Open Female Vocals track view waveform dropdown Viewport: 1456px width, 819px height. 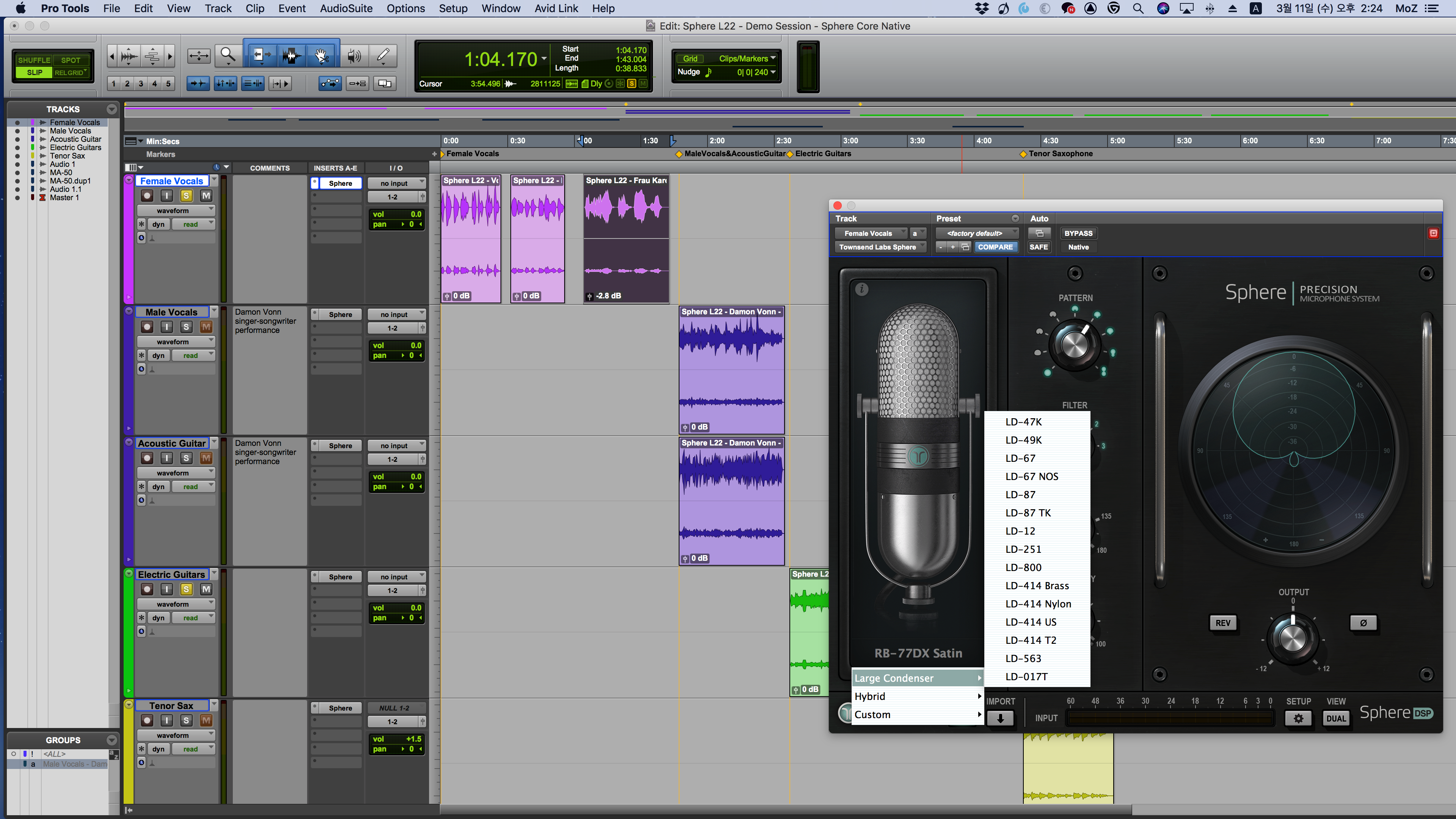176,210
